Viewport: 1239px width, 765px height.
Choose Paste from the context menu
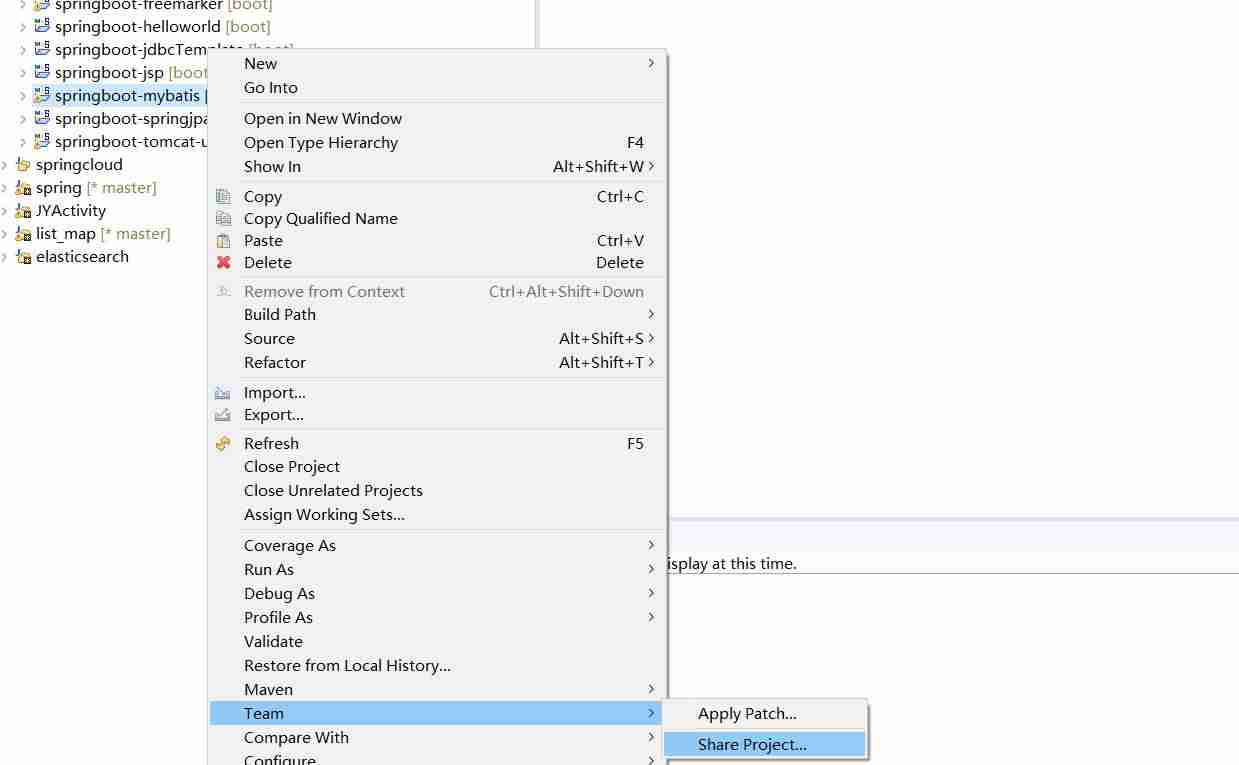pos(438,240)
